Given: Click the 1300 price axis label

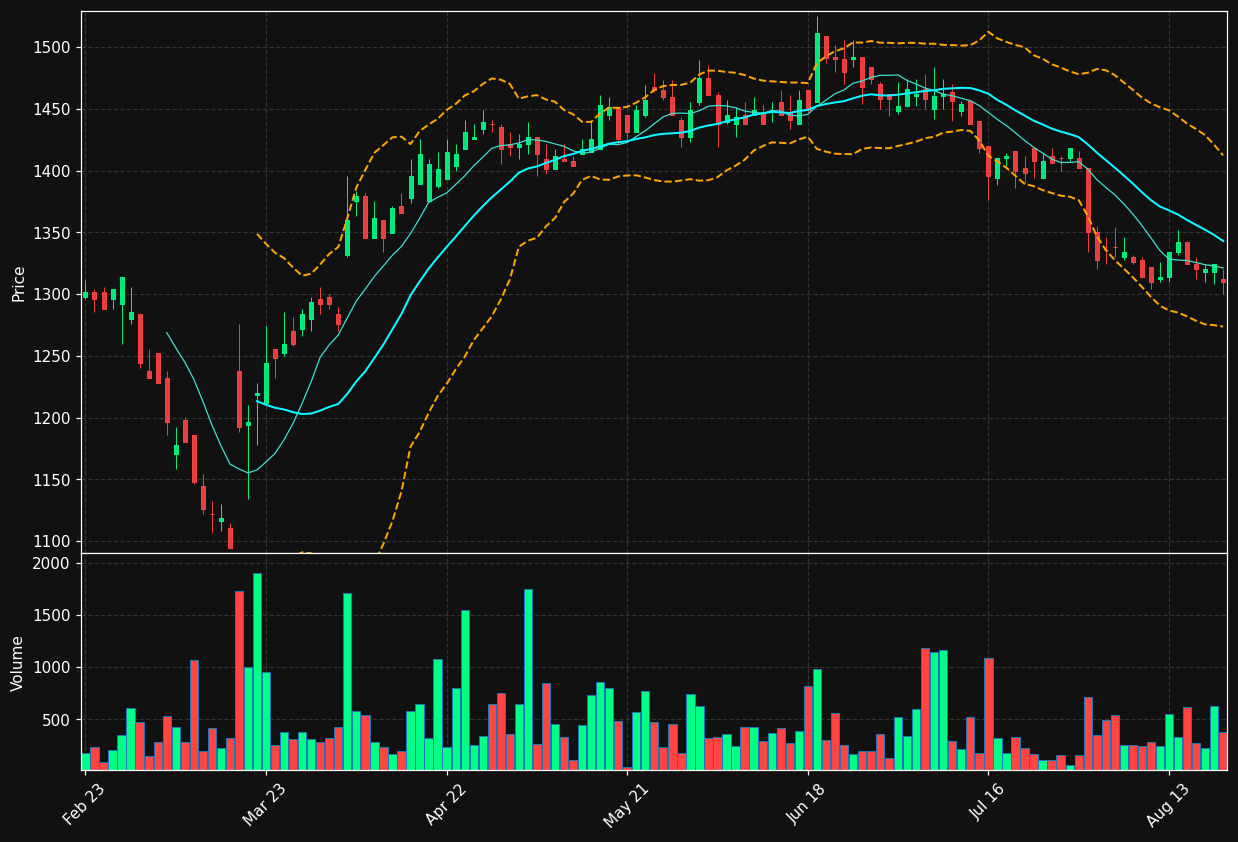Looking at the screenshot, I should tap(54, 295).
